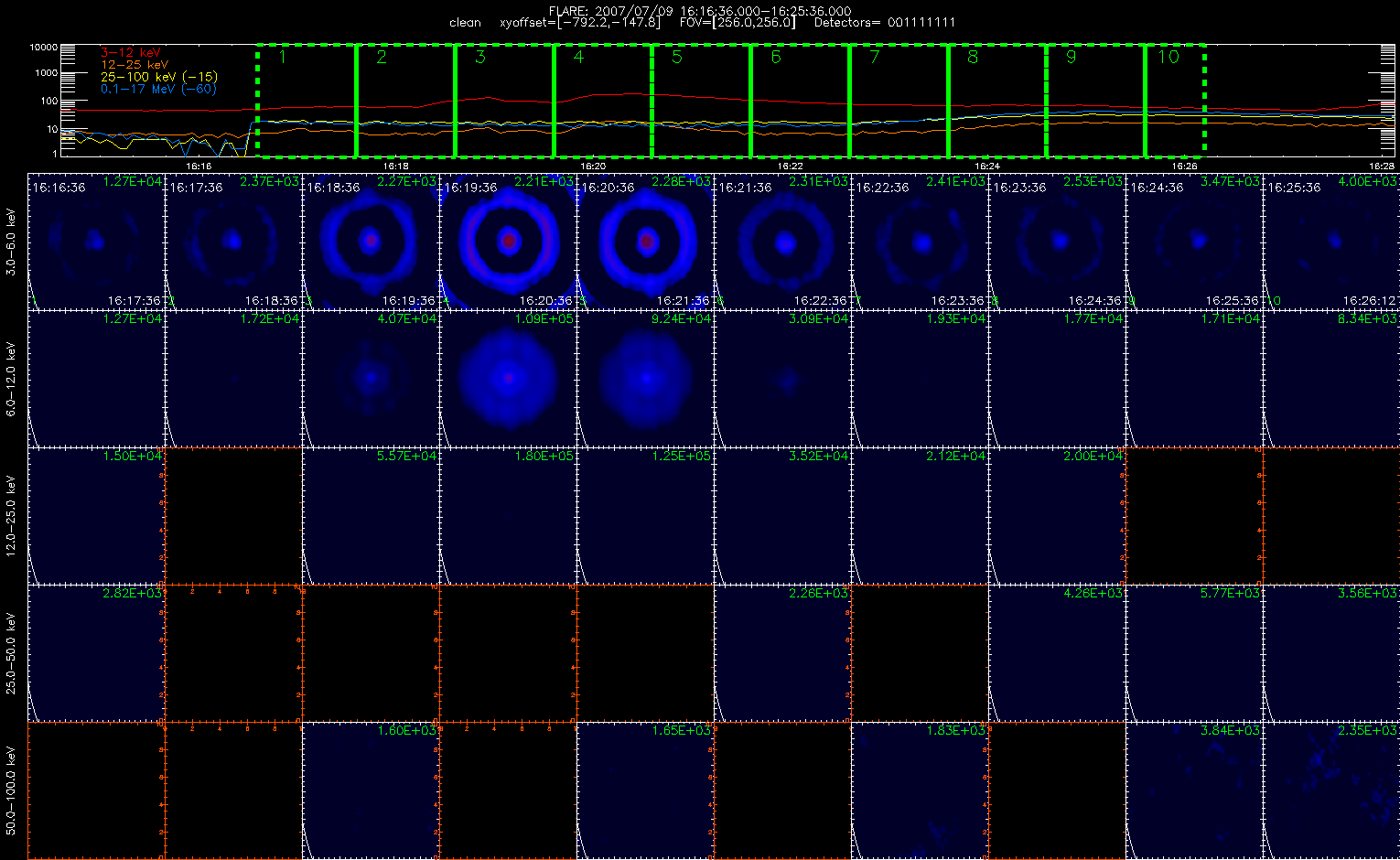Click the 3.0-6.0 keV row label
1400x860 pixels.
pyautogui.click(x=11, y=241)
